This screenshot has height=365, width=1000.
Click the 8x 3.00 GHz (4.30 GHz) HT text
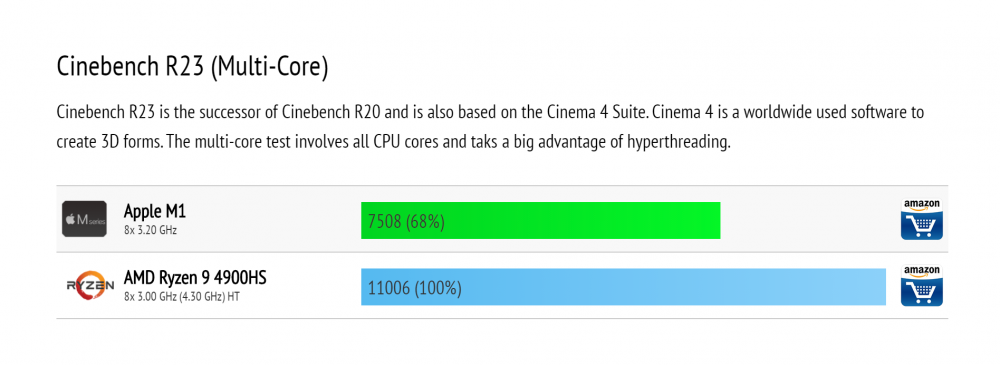click(x=182, y=297)
